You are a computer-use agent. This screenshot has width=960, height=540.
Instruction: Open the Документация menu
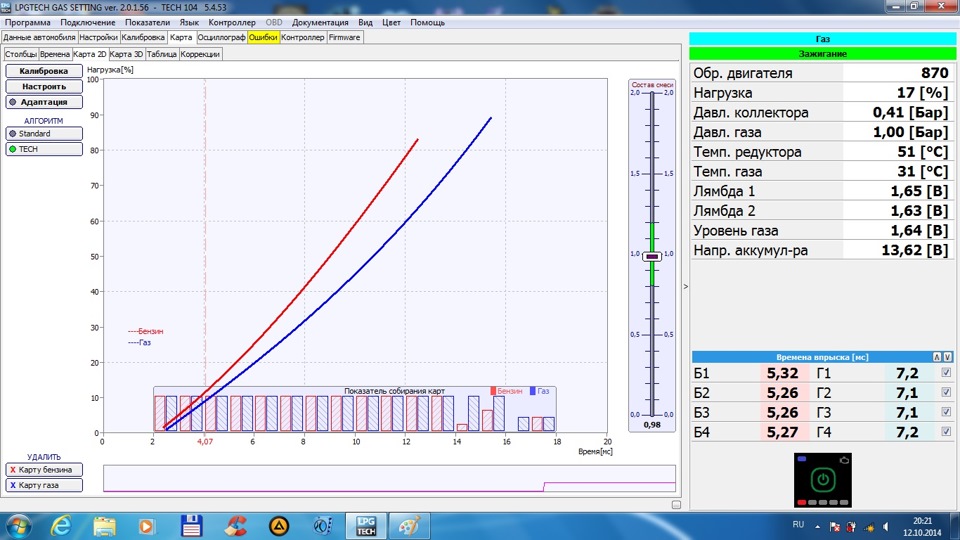pyautogui.click(x=320, y=22)
